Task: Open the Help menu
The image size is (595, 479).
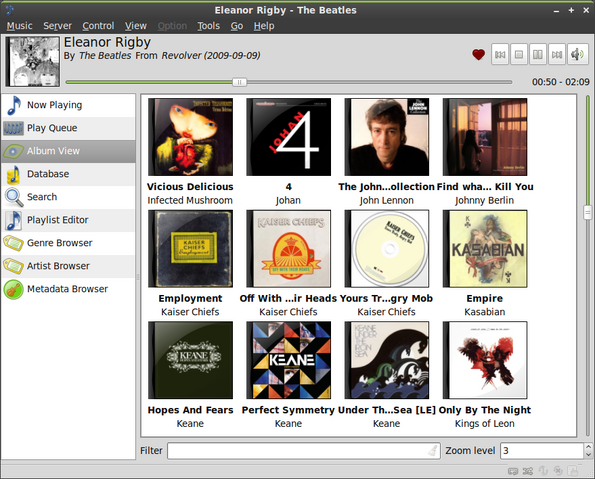Action: (x=264, y=26)
